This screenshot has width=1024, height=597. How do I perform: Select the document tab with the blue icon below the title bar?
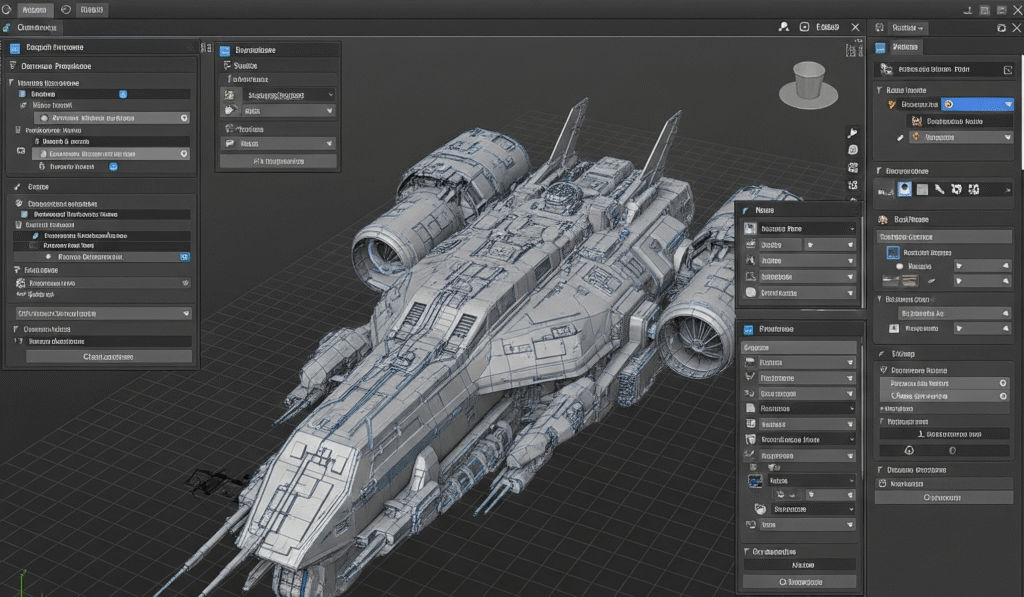click(x=31, y=27)
